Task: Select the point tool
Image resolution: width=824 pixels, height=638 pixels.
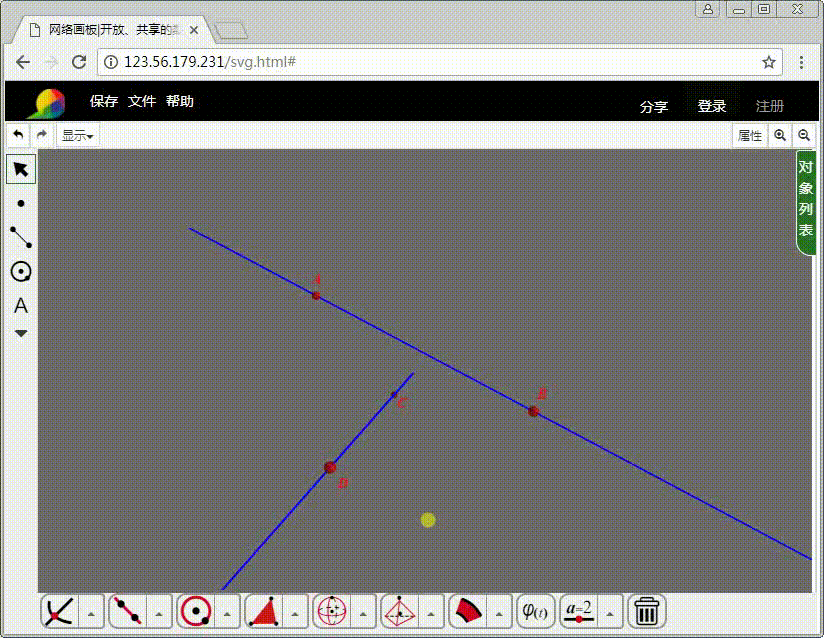Action: (x=21, y=203)
